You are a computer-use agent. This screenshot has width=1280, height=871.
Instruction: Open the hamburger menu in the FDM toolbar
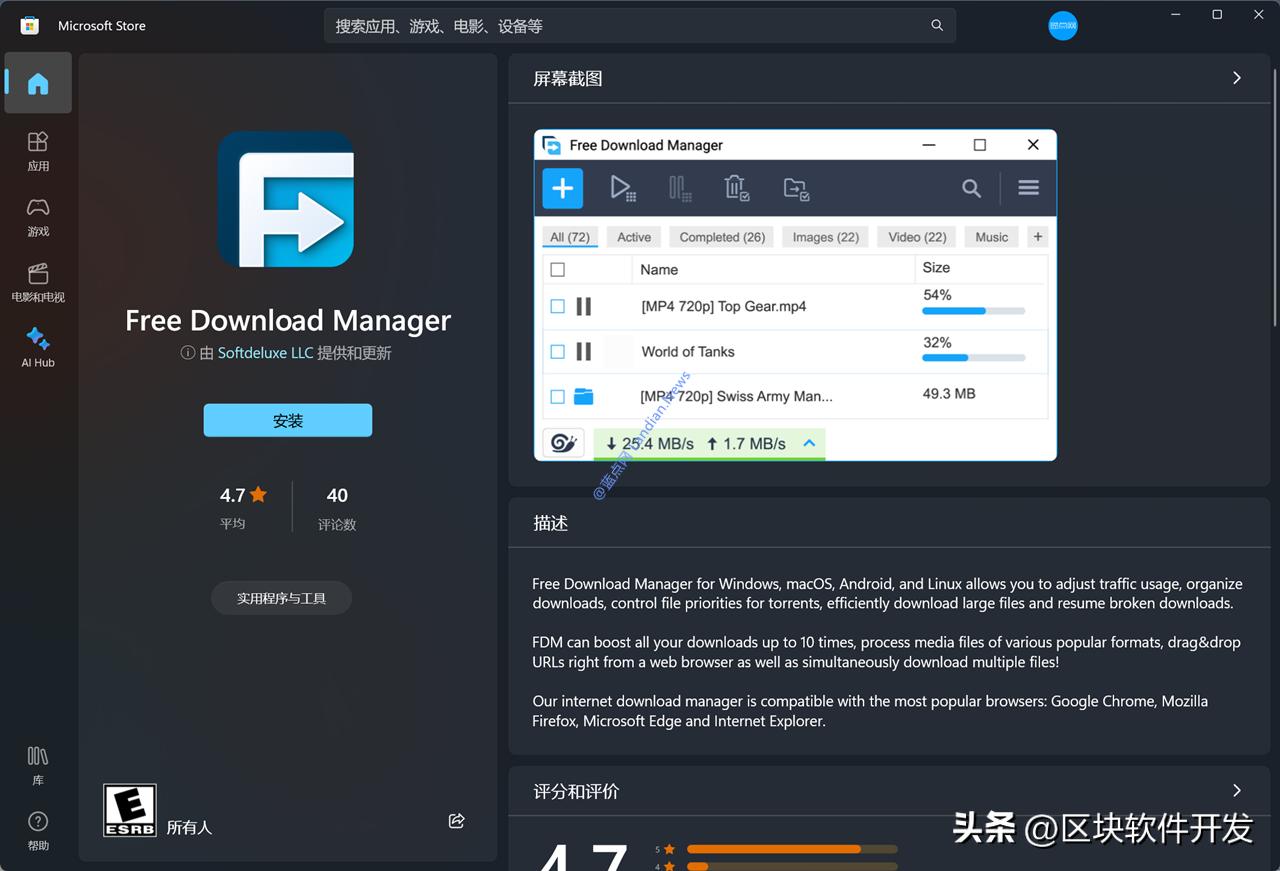(1028, 188)
